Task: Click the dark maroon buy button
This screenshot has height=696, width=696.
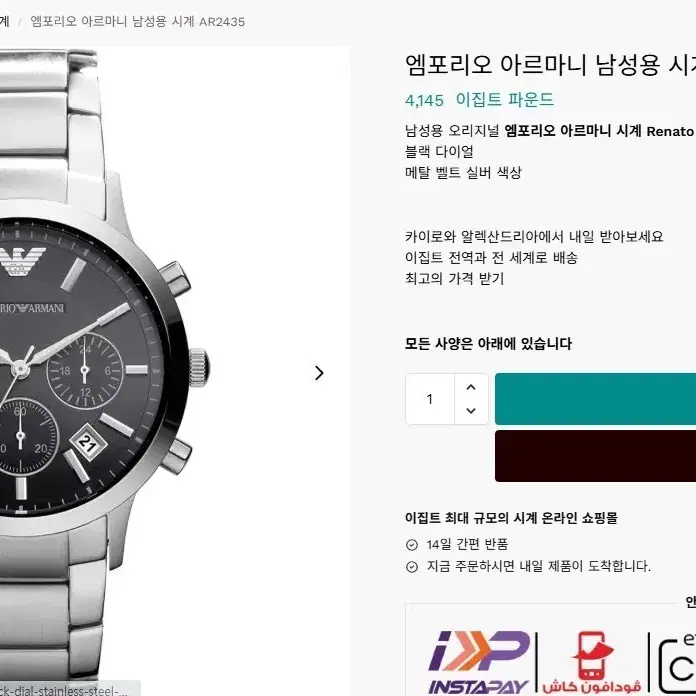Action: [x=595, y=456]
